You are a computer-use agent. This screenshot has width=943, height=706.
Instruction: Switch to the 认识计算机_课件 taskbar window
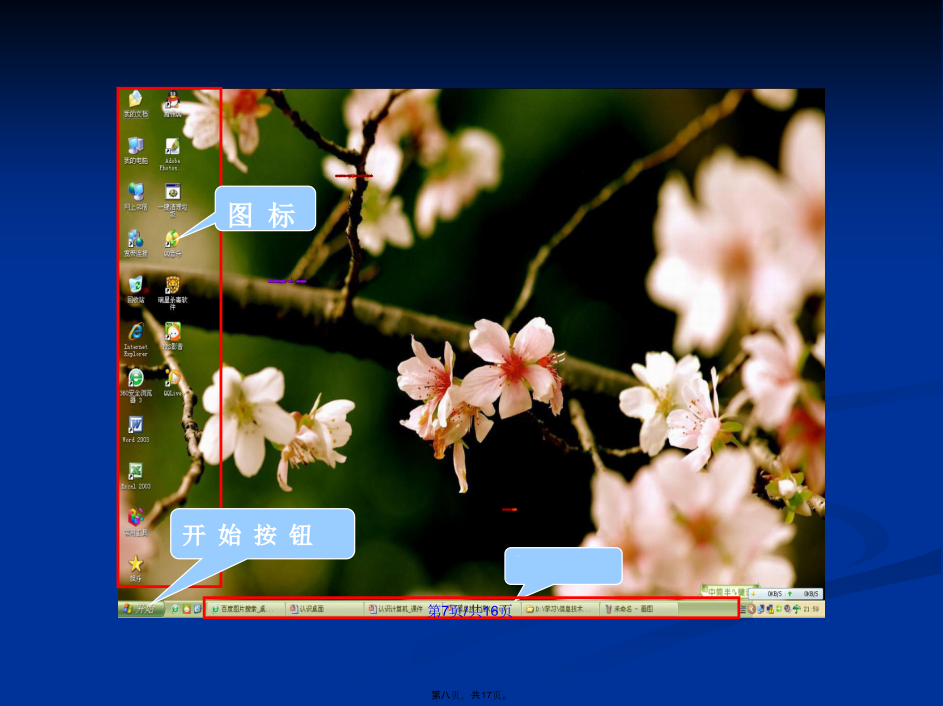pos(404,609)
